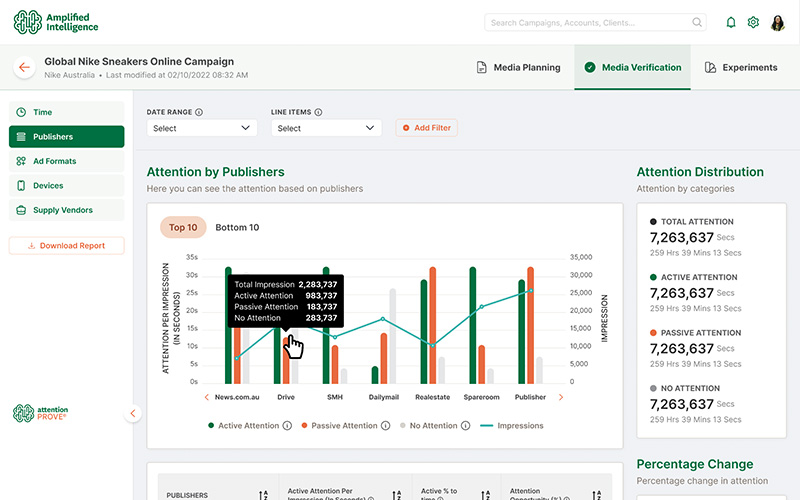Viewport: 800px width, 500px height.
Task: Click the Global Nike Sneakers campaign title
Action: point(139,61)
